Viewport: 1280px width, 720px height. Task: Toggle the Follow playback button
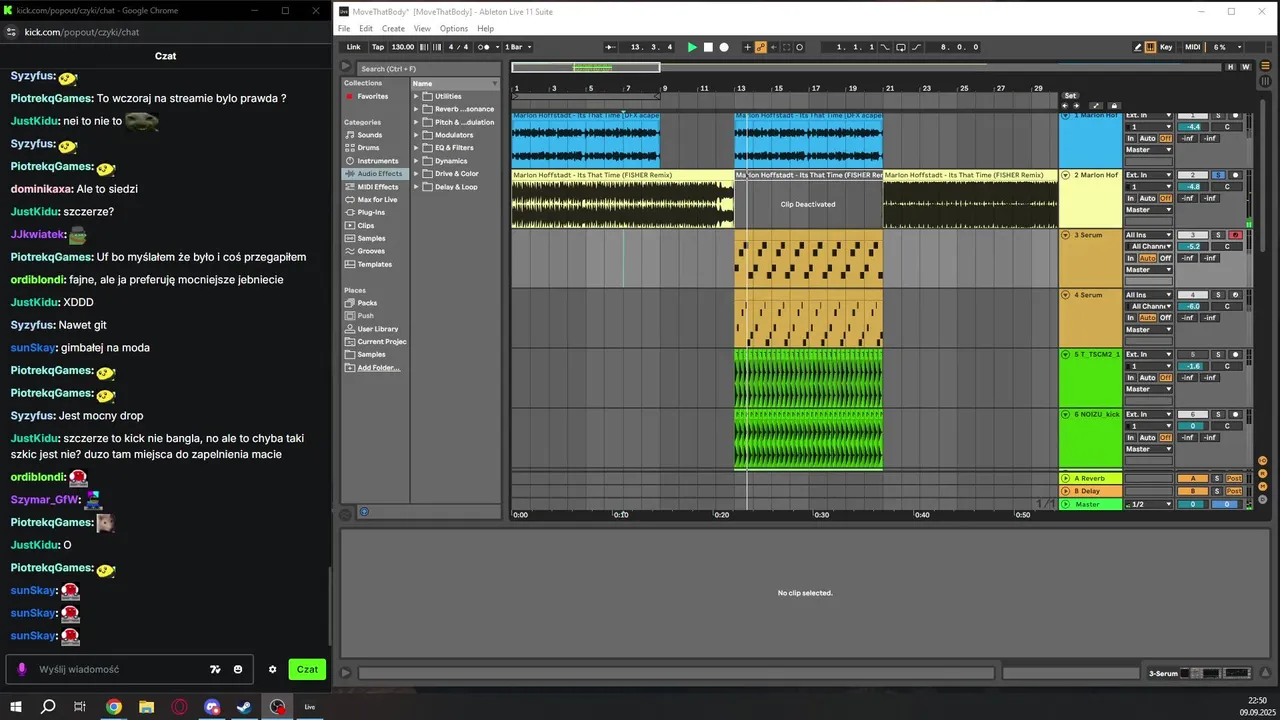[x=611, y=47]
